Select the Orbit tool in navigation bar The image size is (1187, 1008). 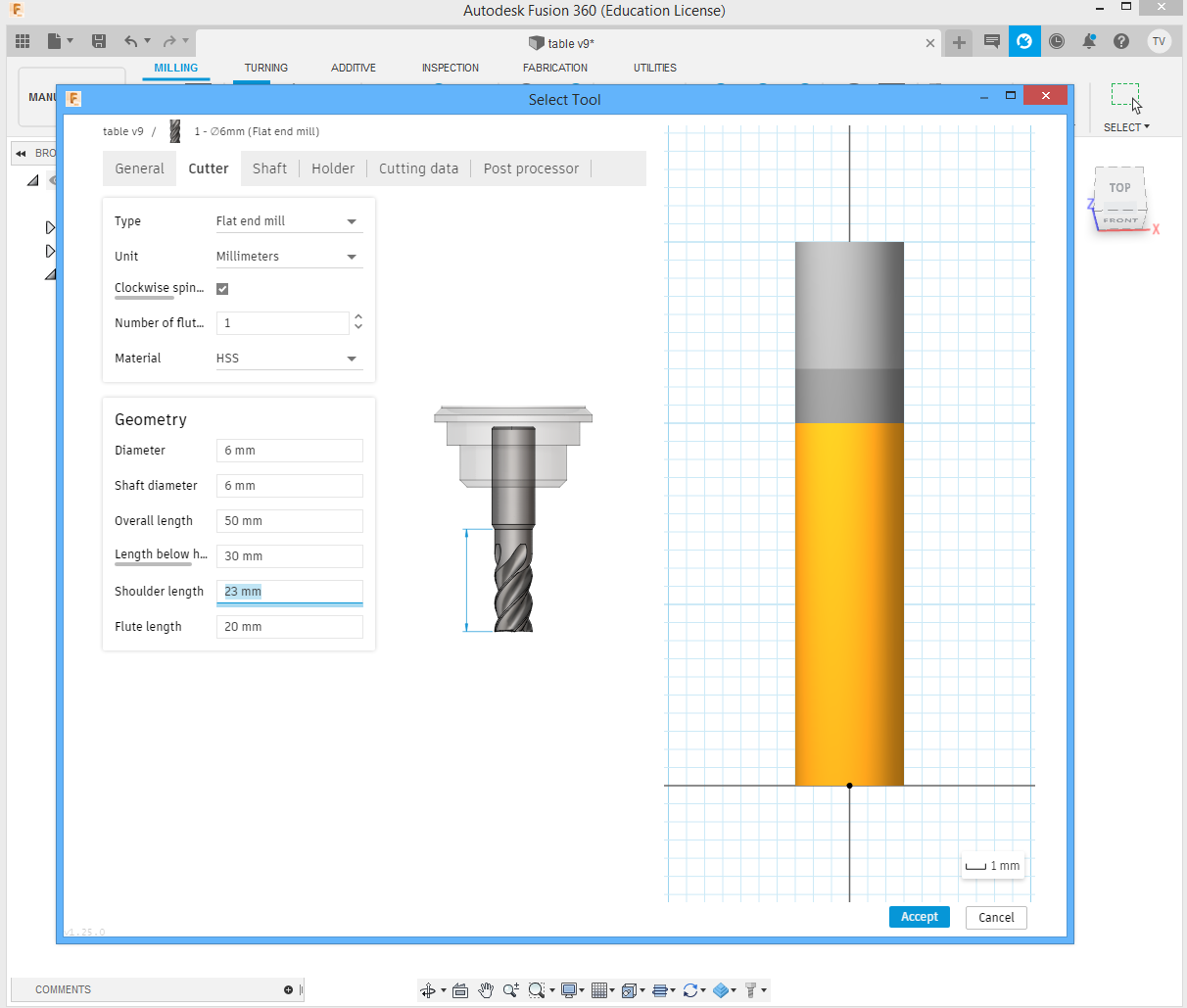(428, 990)
